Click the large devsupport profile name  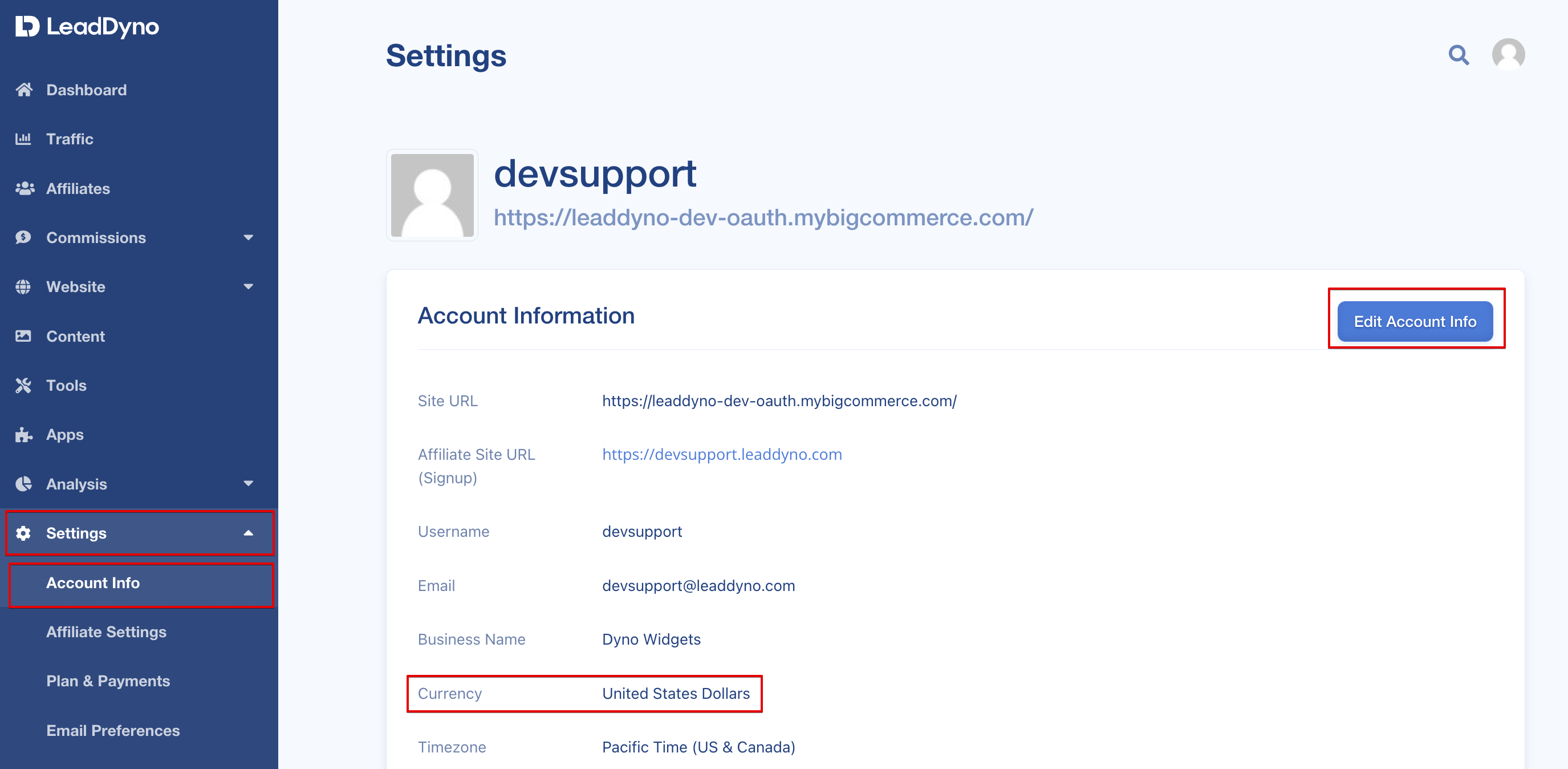[595, 174]
